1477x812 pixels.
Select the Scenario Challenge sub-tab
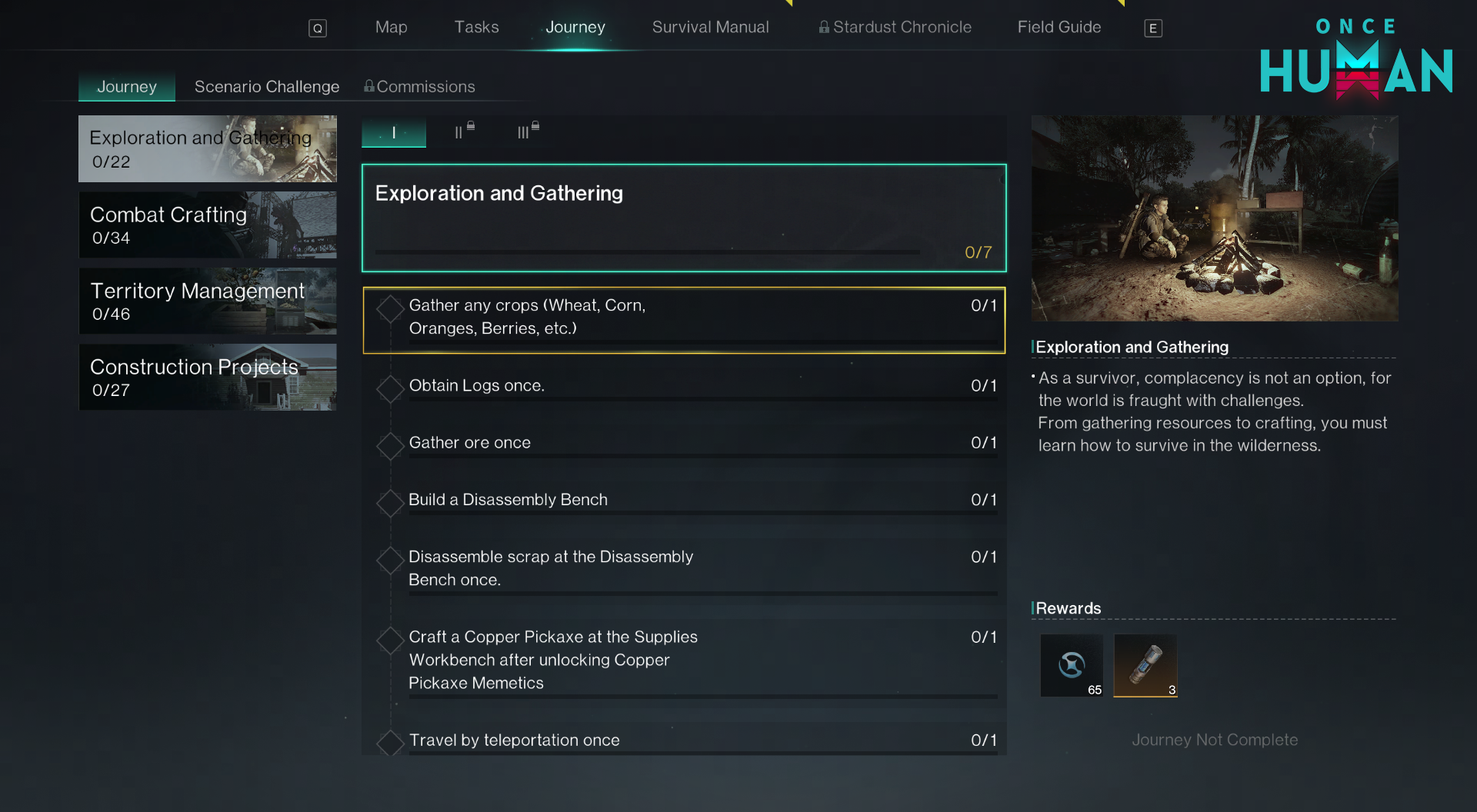pos(266,87)
